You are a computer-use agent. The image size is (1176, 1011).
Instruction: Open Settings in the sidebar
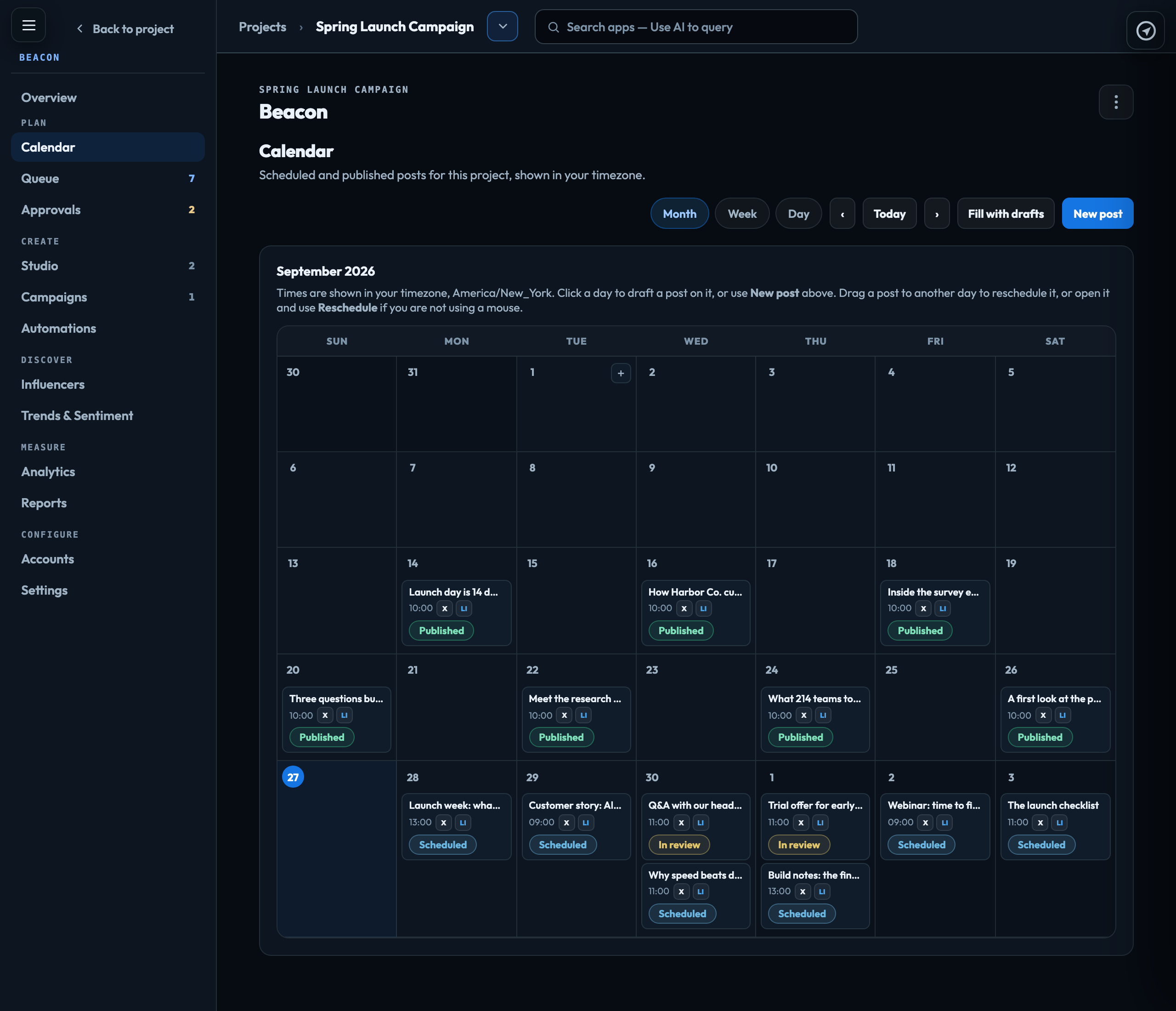(108, 591)
